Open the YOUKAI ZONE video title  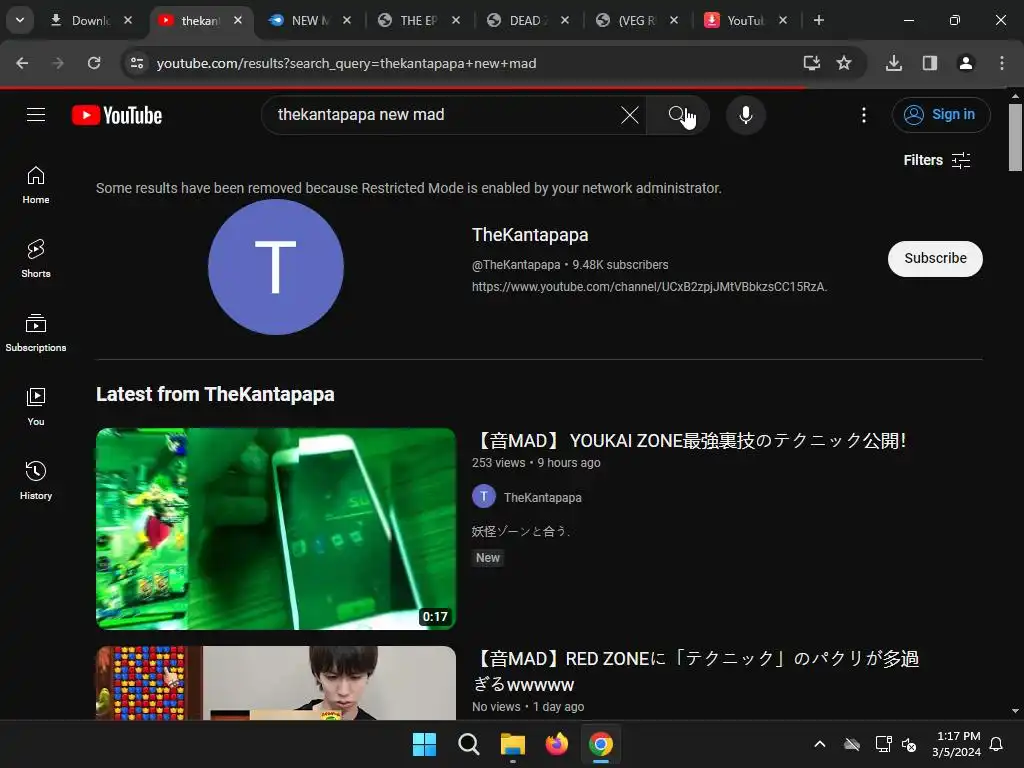pos(690,441)
